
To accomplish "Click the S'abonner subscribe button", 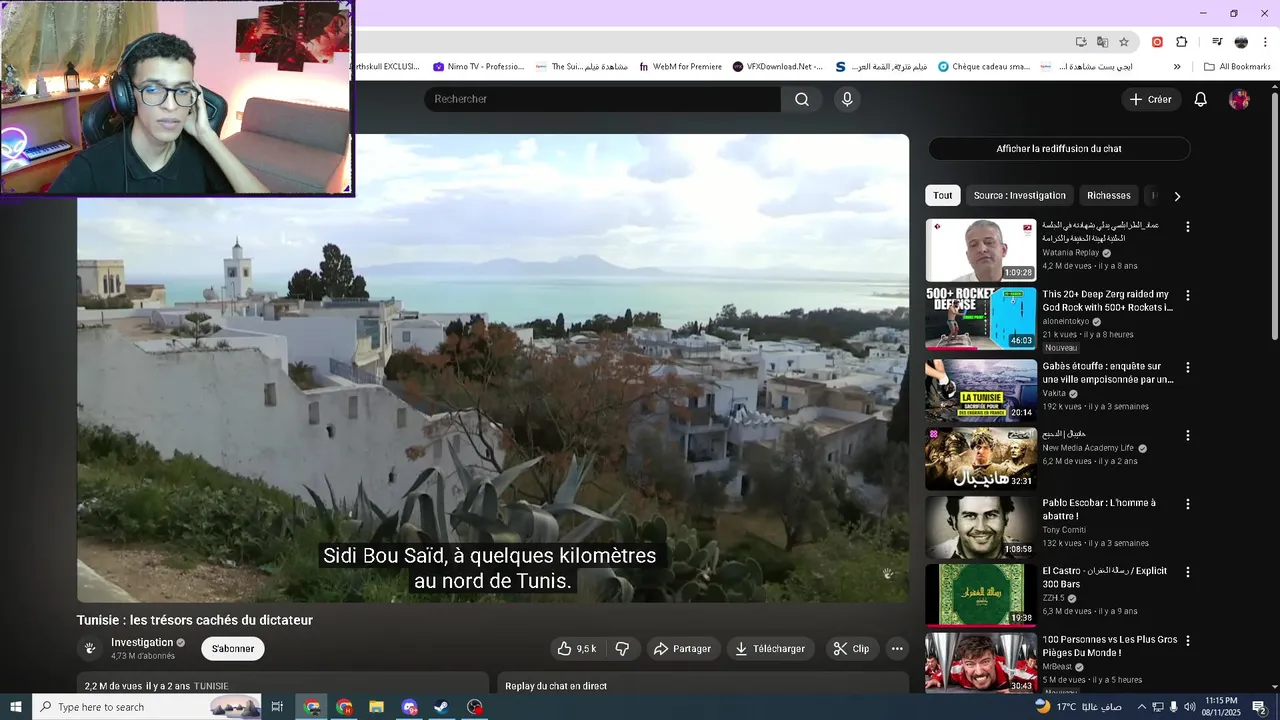I will [233, 649].
